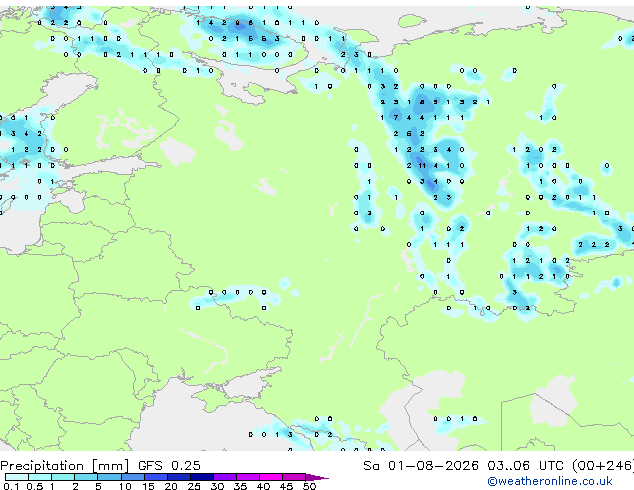Click legend label '15'

[148, 486]
